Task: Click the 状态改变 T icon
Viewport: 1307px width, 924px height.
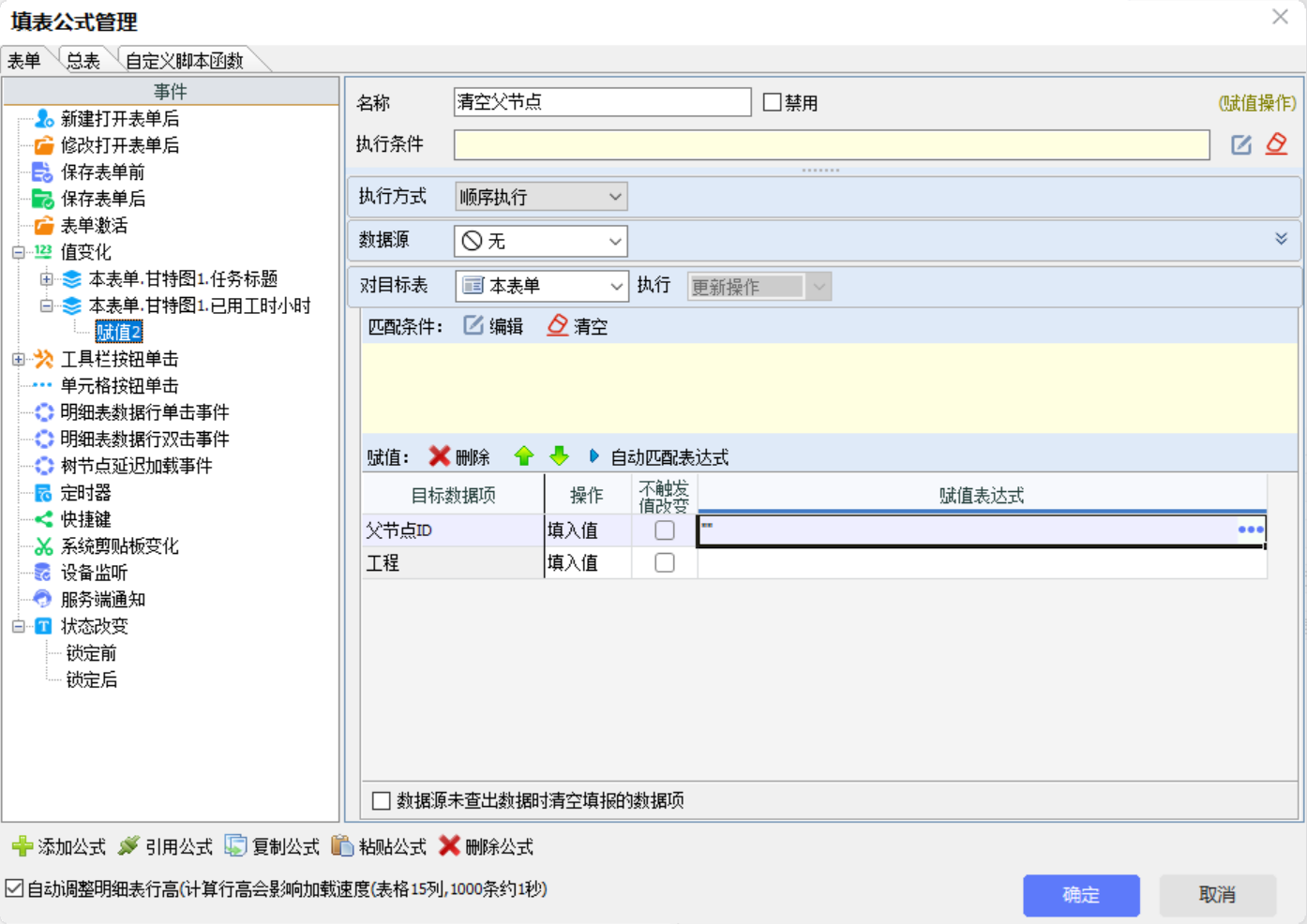Action: [44, 626]
